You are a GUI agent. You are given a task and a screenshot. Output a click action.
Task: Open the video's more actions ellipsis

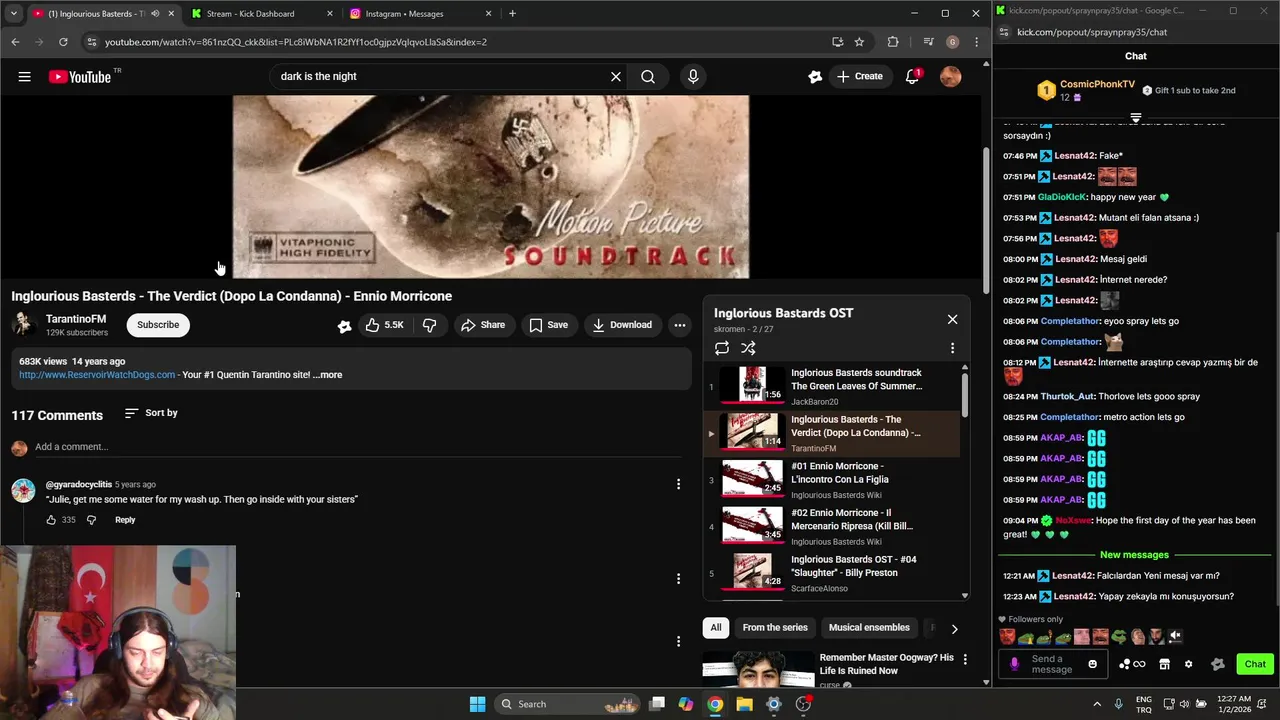[680, 325]
